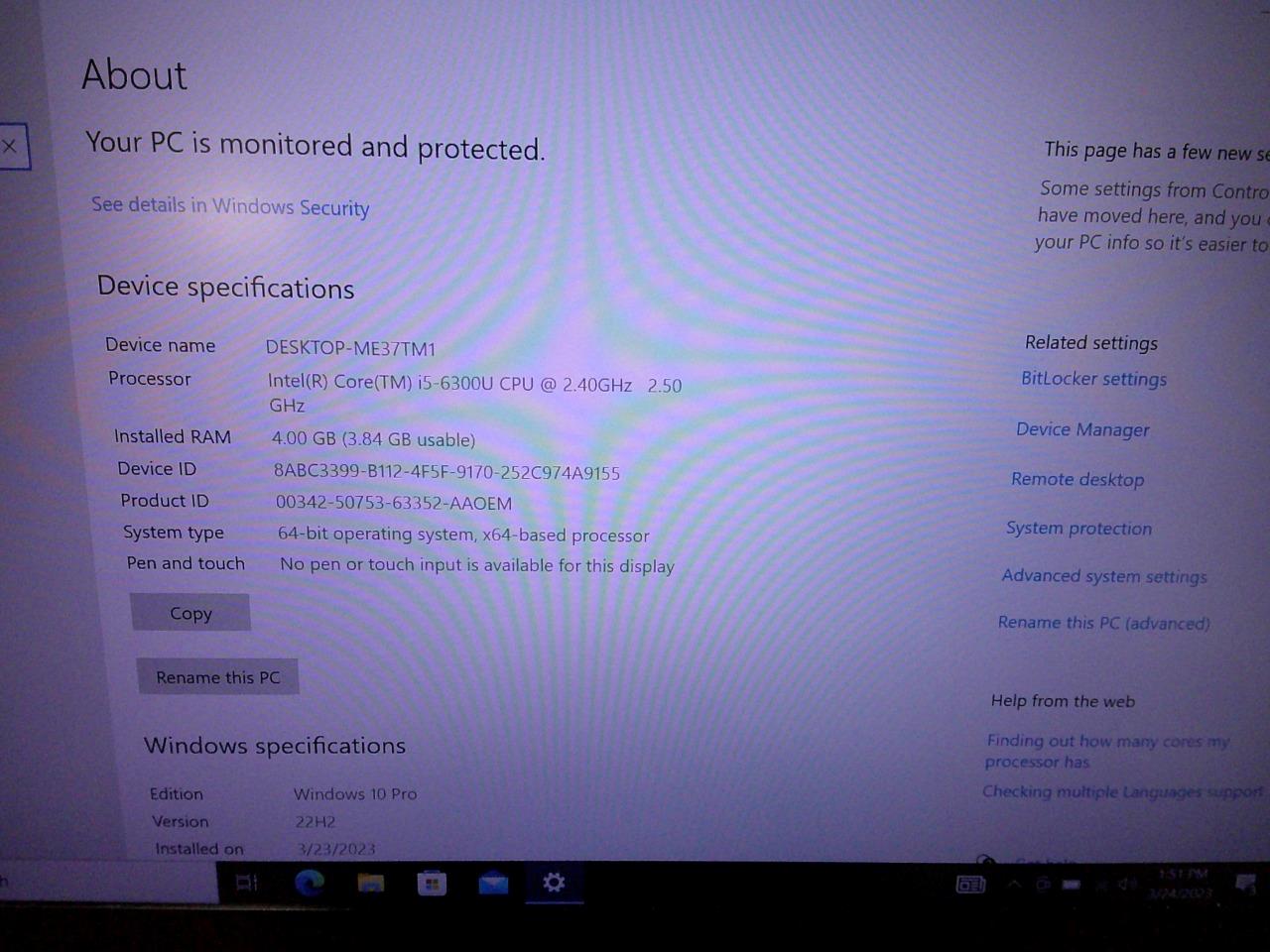1270x952 pixels.
Task: Open File Explorer from the taskbar
Action: [x=371, y=883]
